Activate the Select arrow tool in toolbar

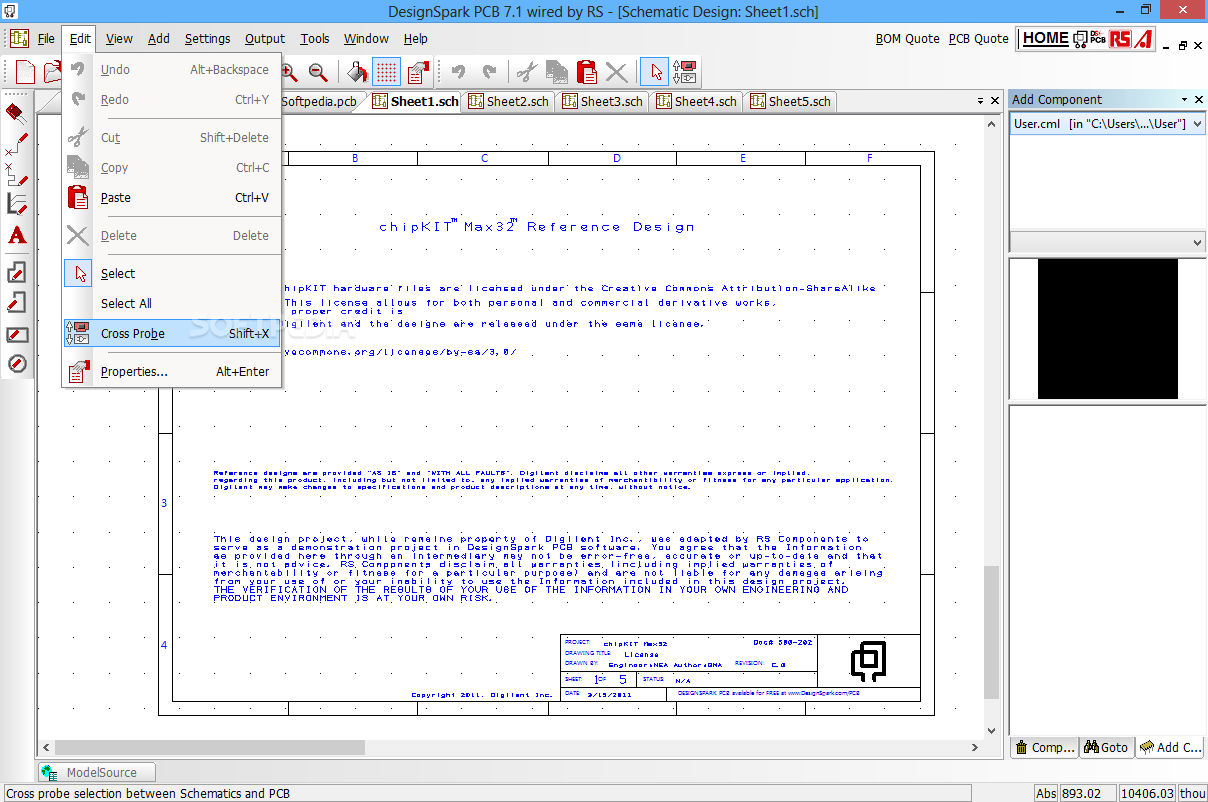pyautogui.click(x=655, y=72)
